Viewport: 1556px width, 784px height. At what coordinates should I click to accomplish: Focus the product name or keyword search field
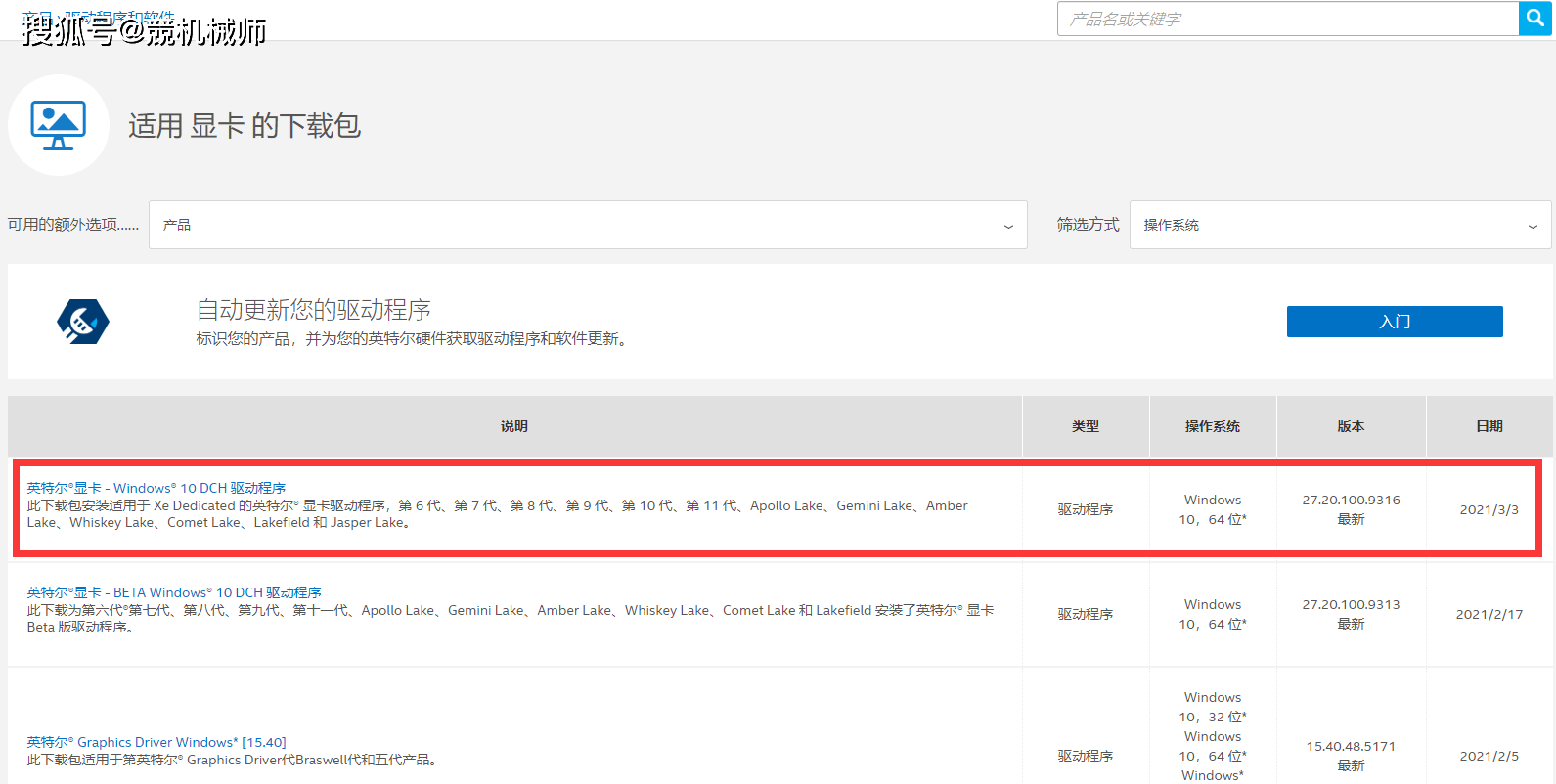pyautogui.click(x=1288, y=19)
